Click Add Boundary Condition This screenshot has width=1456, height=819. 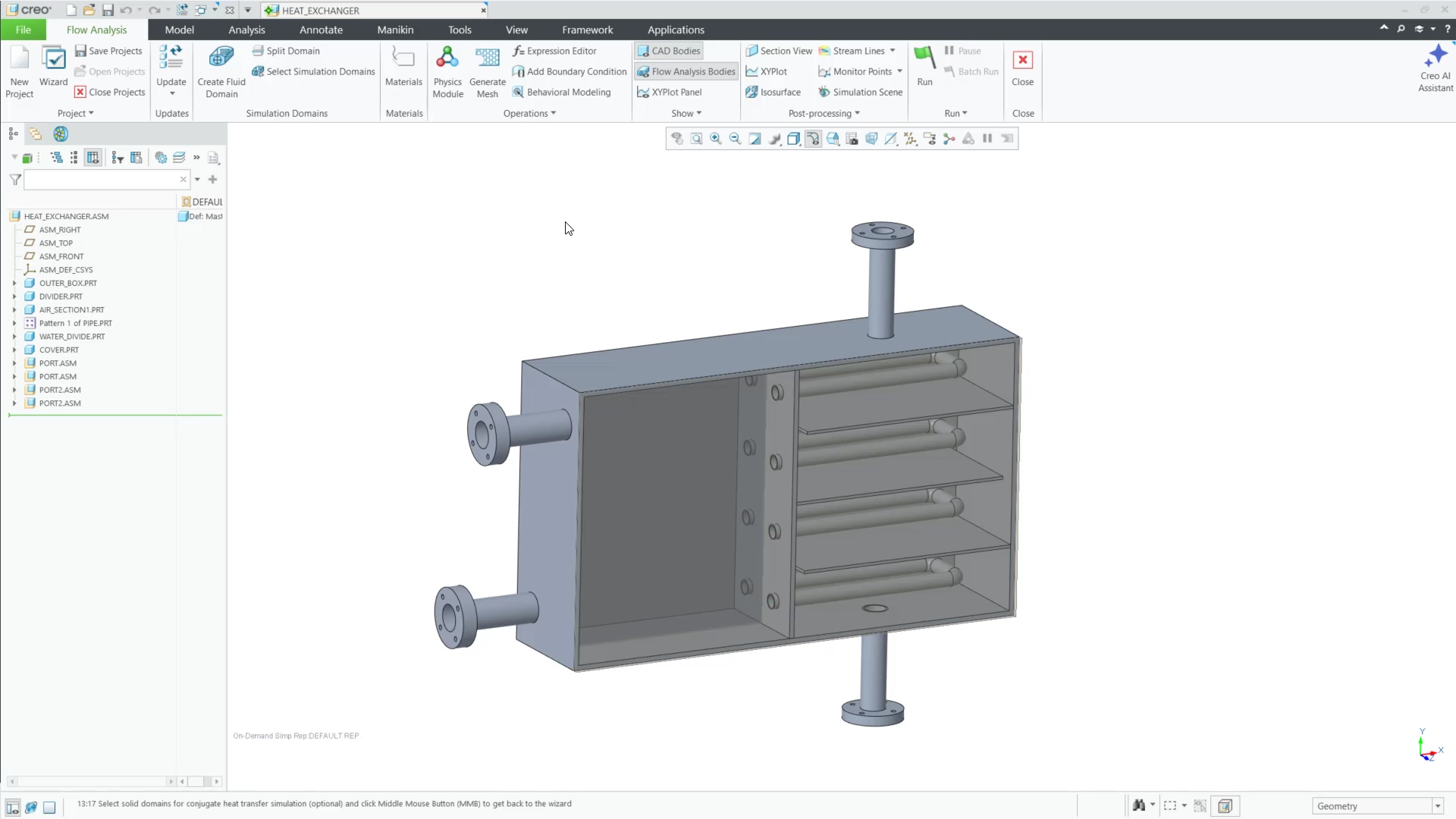point(570,71)
